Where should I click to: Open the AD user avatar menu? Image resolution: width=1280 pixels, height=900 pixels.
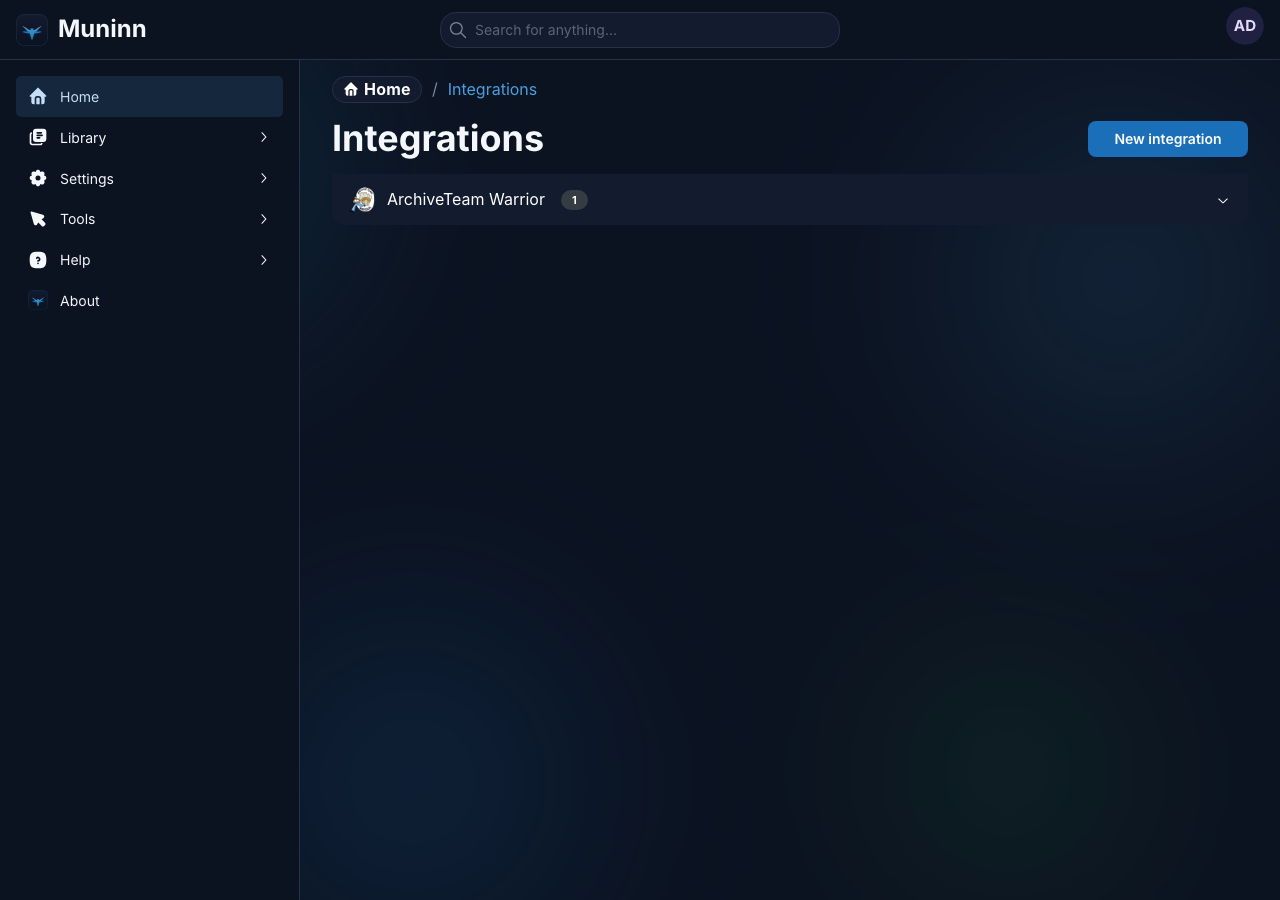coord(1245,26)
